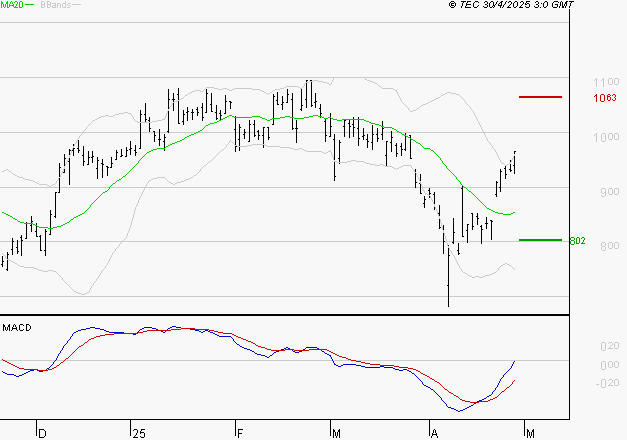
Task: Click the TEC 30/4/2025 copyright text
Action: (x=511, y=5)
